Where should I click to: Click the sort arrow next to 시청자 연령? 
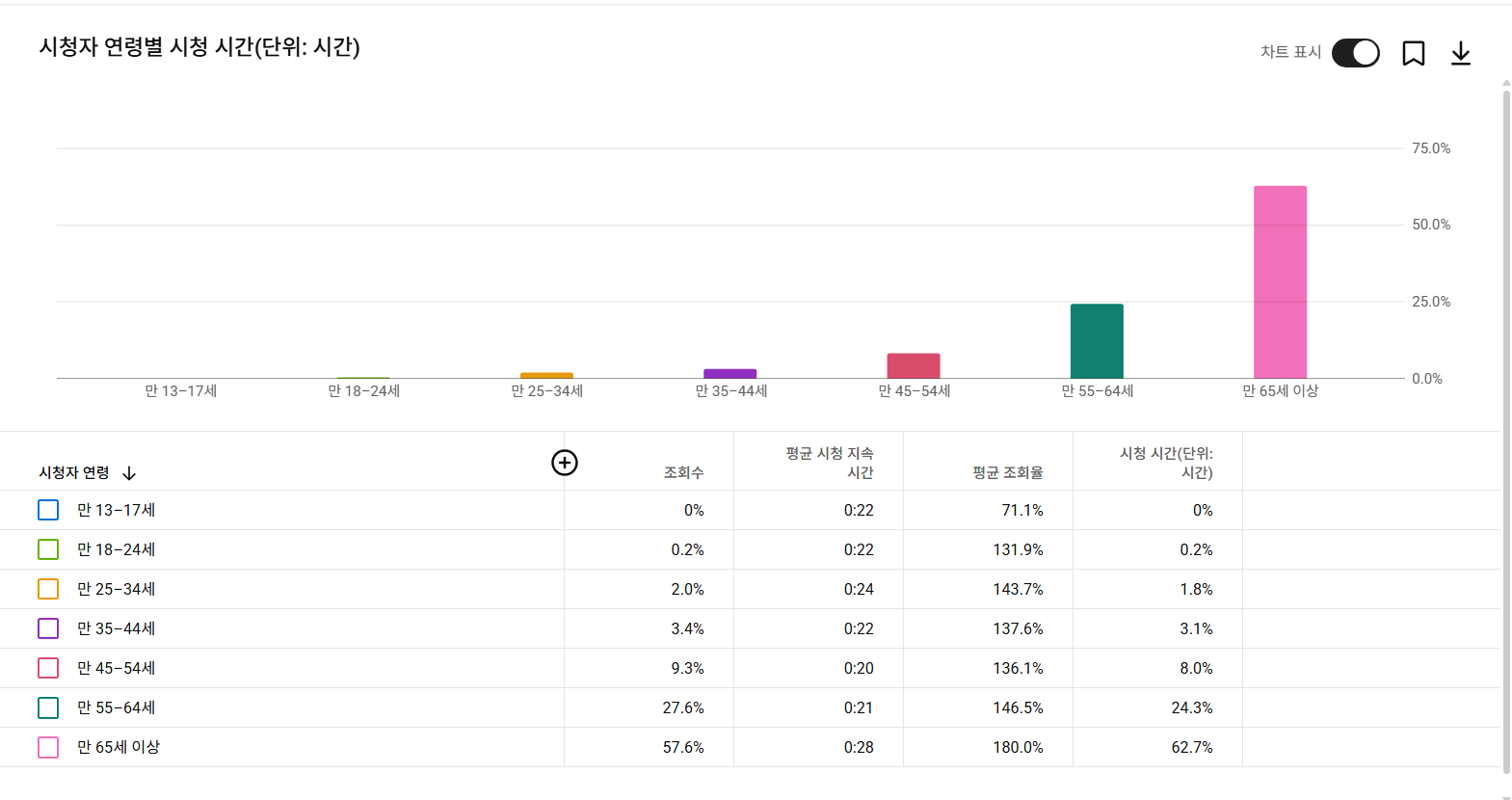pos(129,473)
